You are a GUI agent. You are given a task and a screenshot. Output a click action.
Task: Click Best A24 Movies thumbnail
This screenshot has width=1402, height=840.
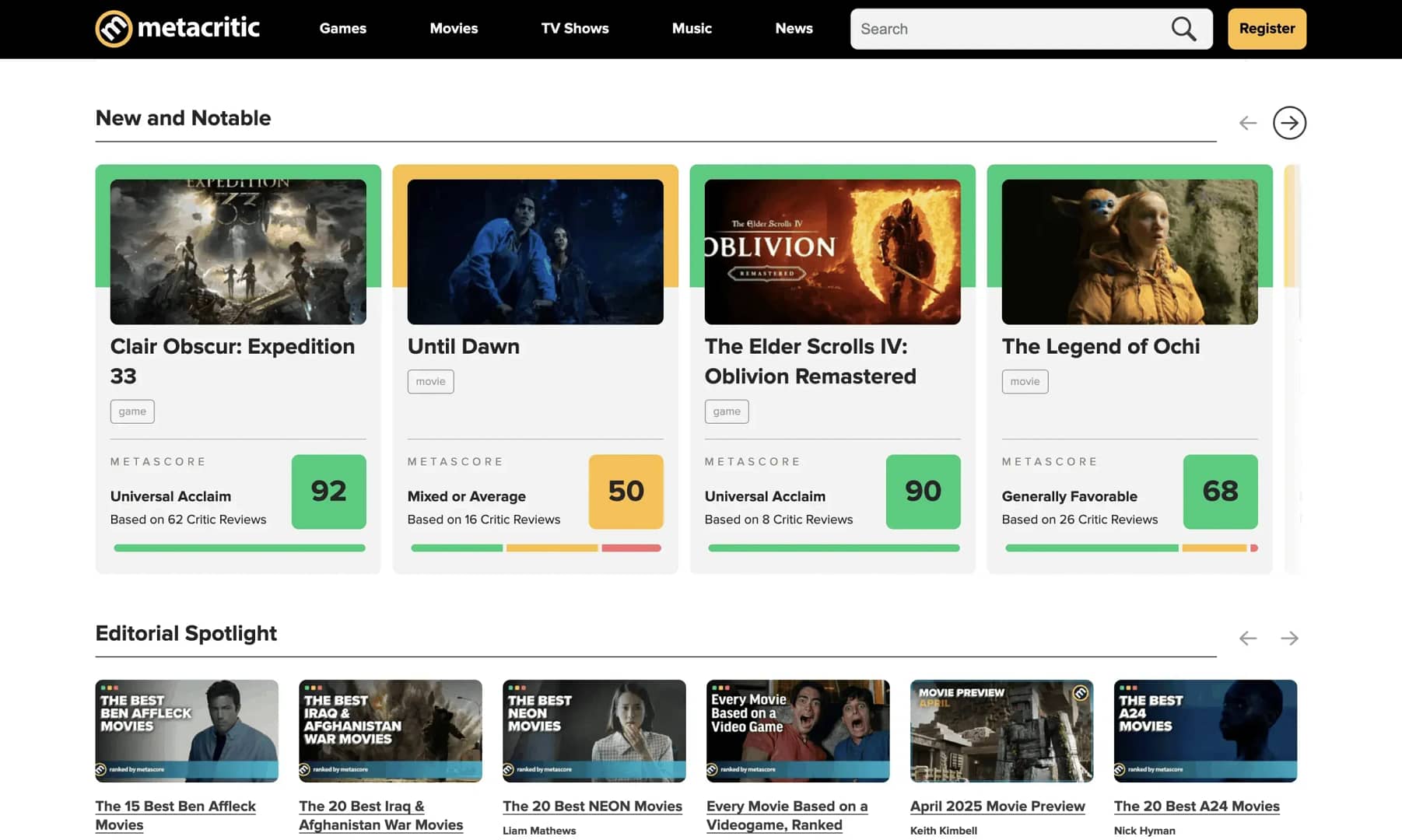[1206, 731]
